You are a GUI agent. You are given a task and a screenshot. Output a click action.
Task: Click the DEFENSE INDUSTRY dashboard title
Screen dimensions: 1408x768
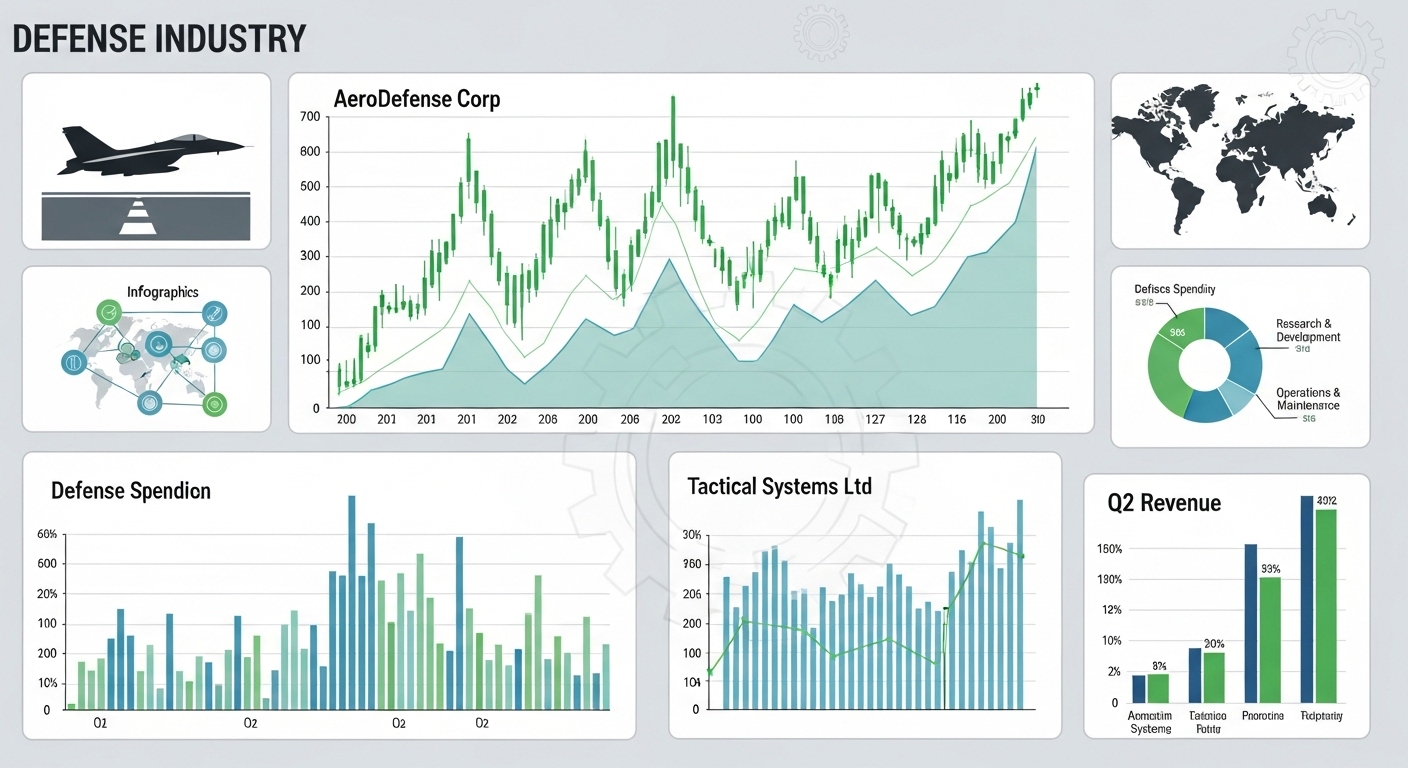point(158,38)
